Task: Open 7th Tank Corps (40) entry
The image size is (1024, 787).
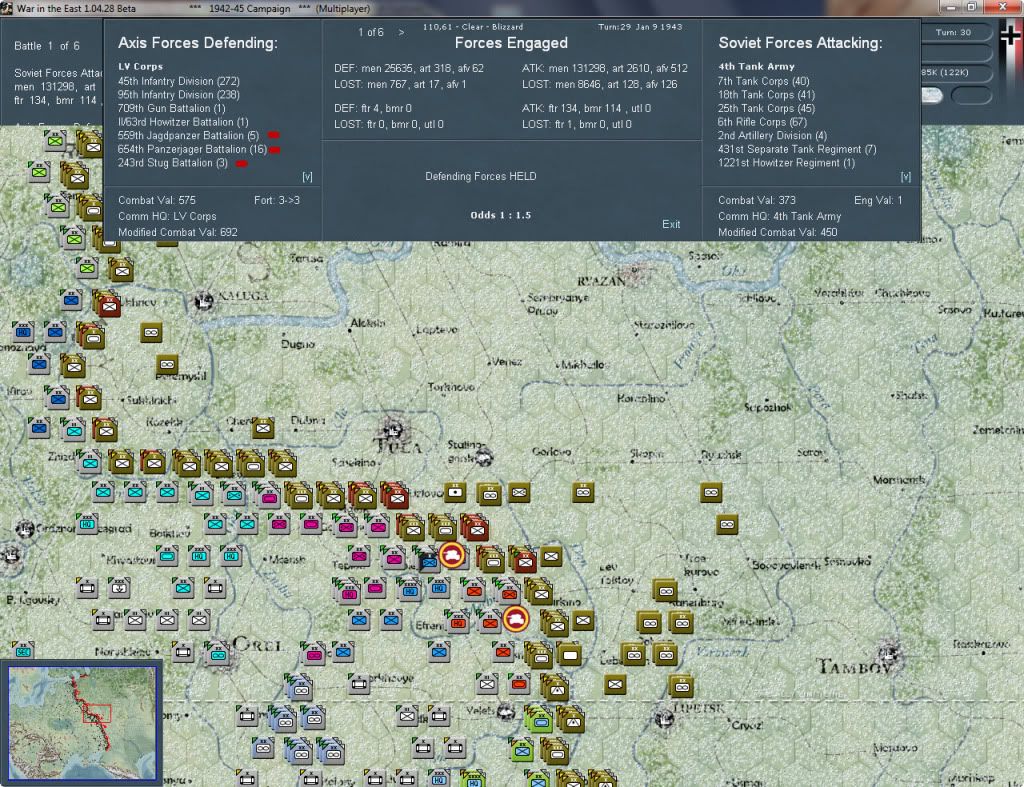Action: [x=763, y=81]
